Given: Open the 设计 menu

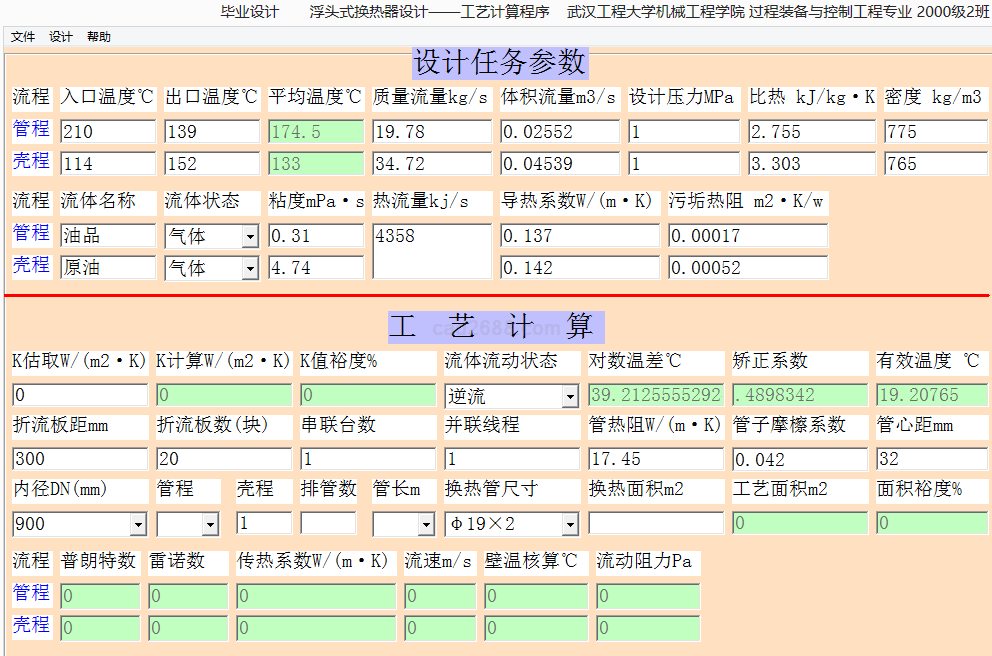Looking at the screenshot, I should click(61, 37).
